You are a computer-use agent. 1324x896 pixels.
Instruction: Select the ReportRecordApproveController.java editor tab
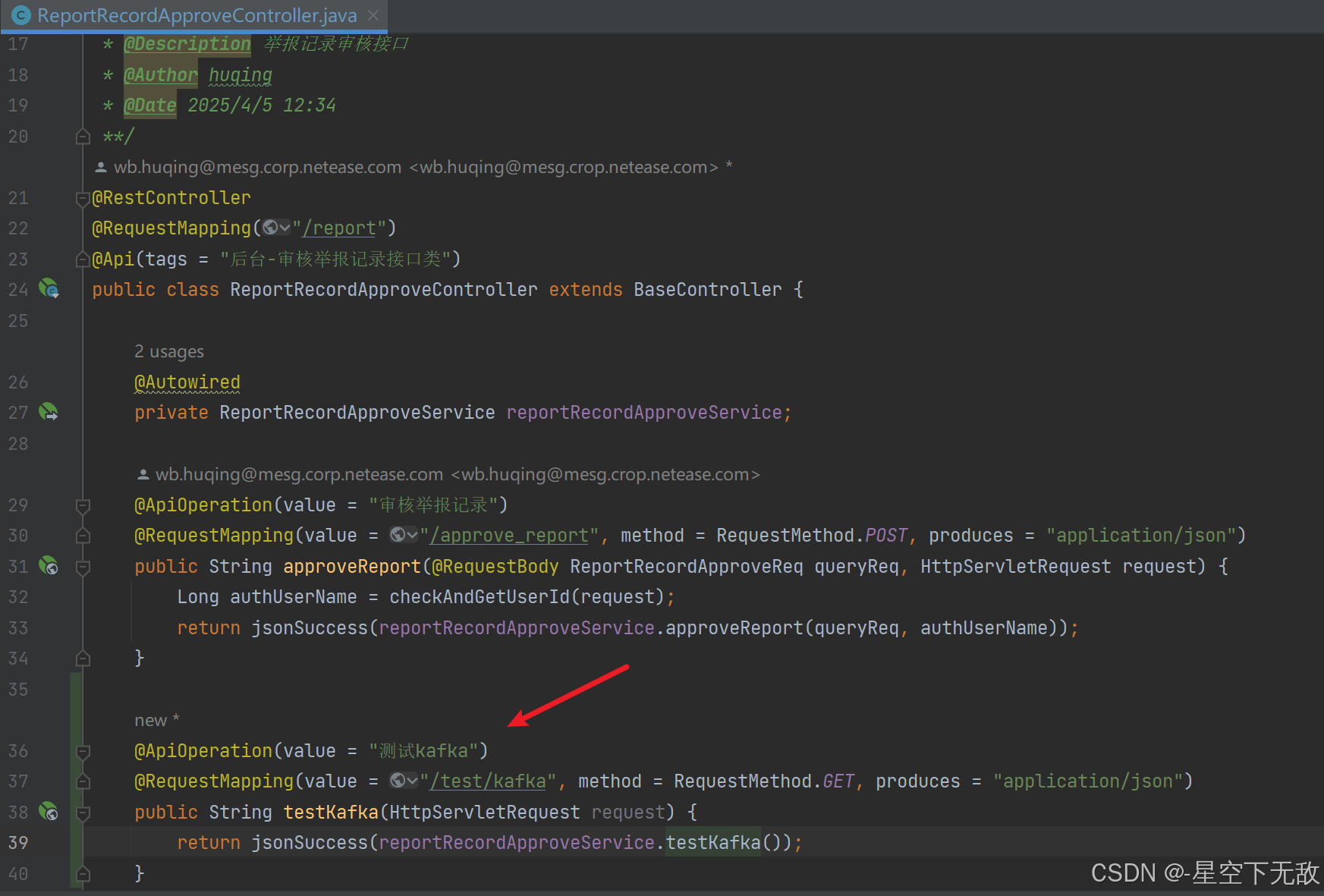(197, 15)
